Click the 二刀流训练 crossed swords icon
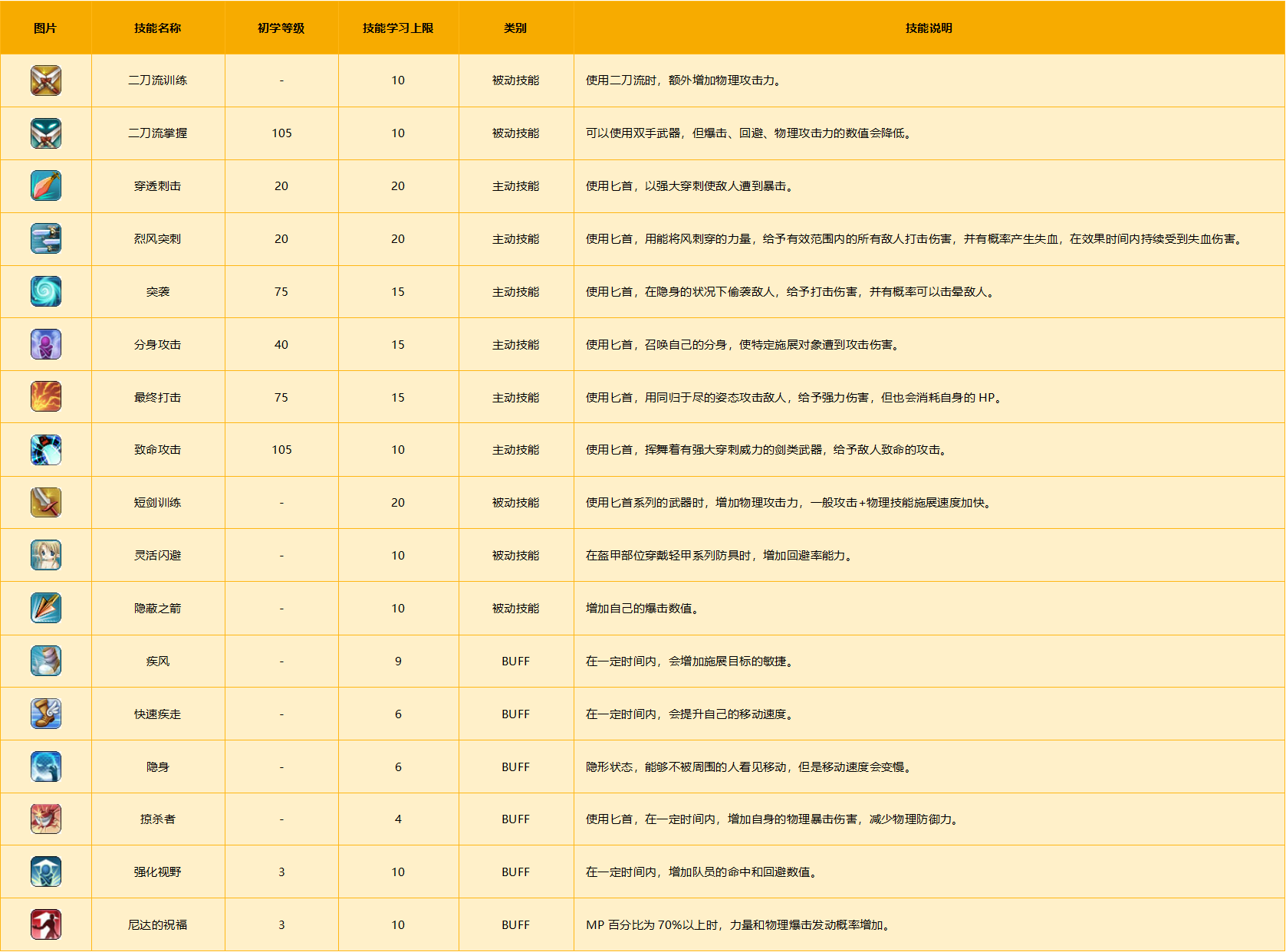 click(x=46, y=80)
